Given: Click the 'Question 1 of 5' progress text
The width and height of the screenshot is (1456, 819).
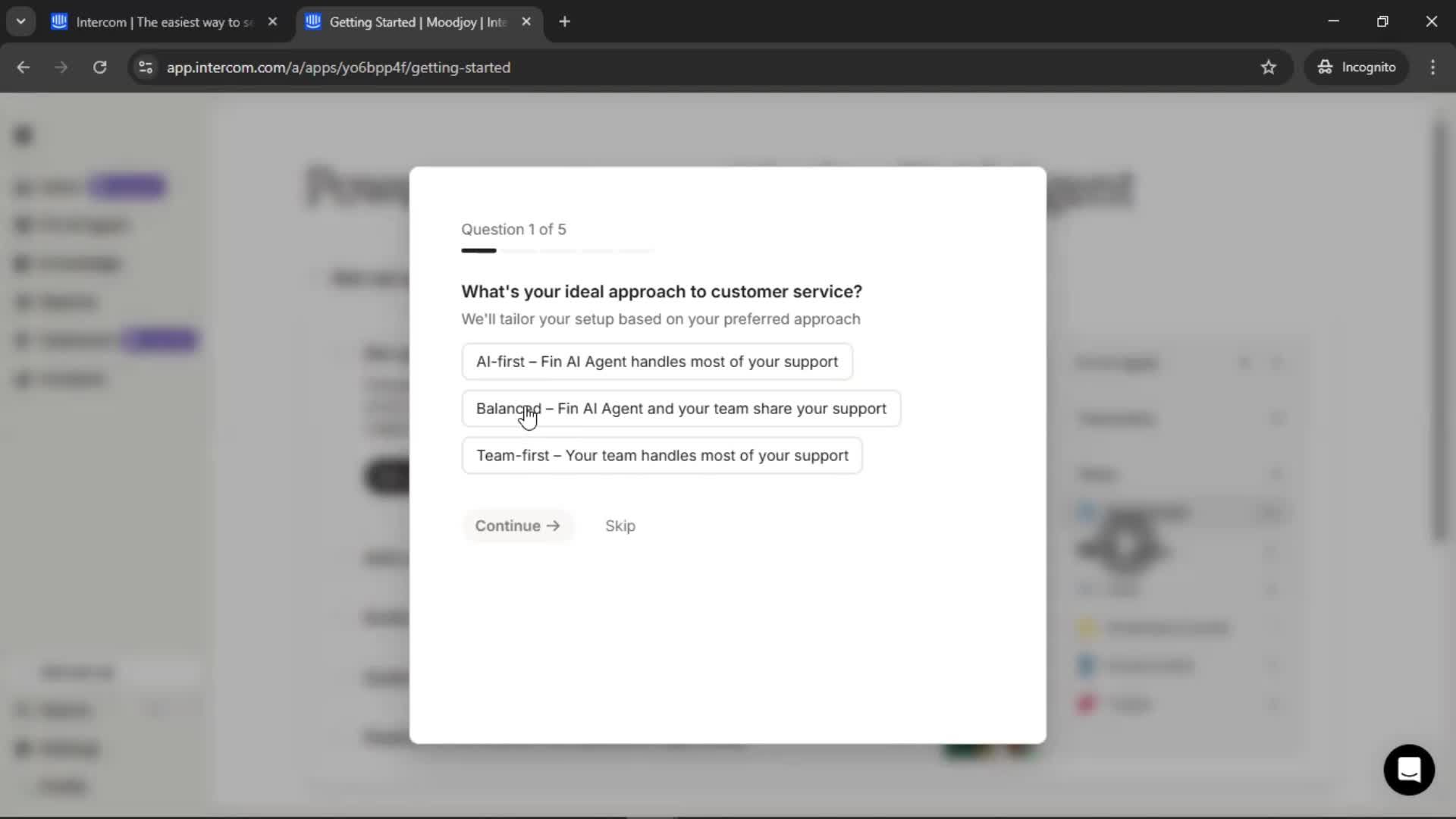Looking at the screenshot, I should (x=513, y=229).
